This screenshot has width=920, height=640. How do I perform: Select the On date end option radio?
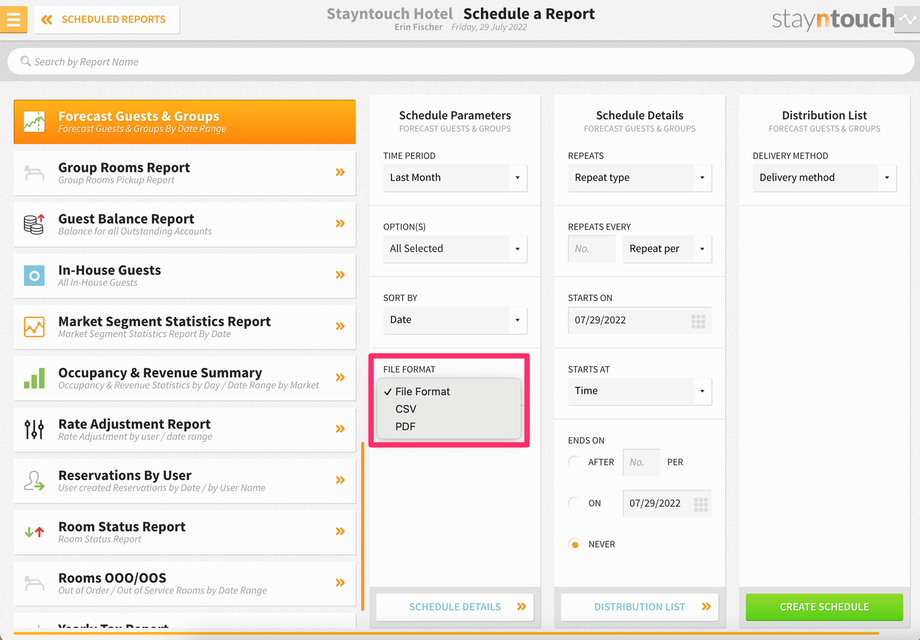pyautogui.click(x=575, y=503)
